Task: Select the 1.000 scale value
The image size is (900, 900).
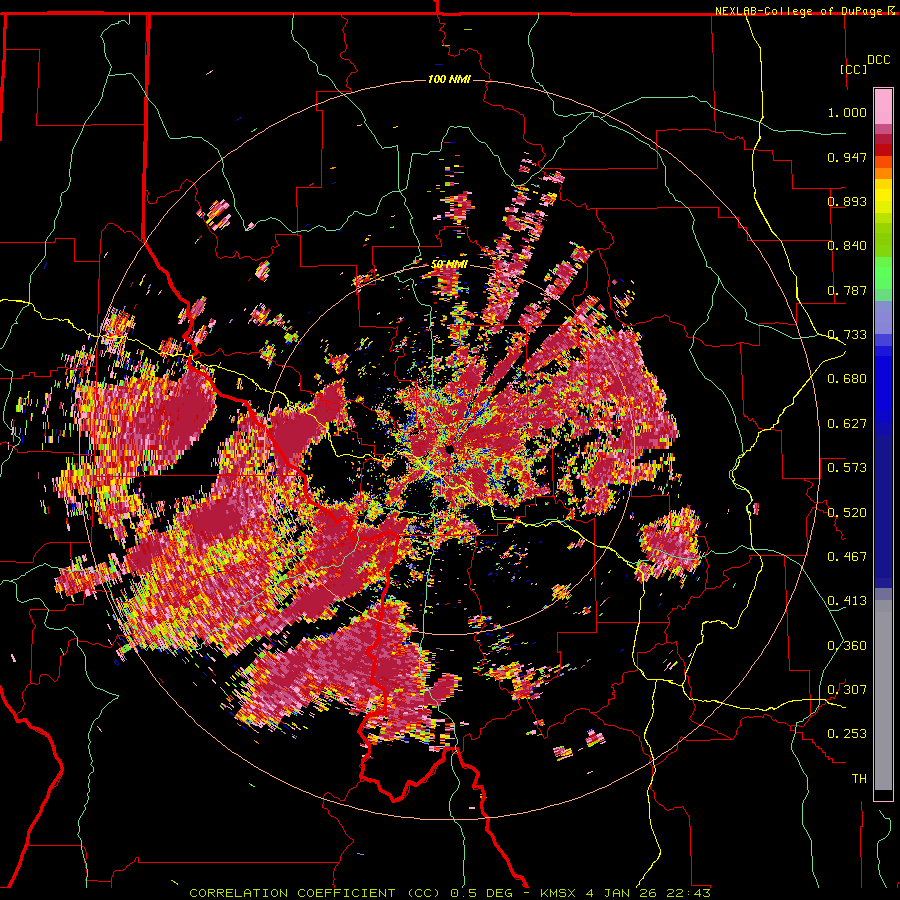Action: pos(847,112)
